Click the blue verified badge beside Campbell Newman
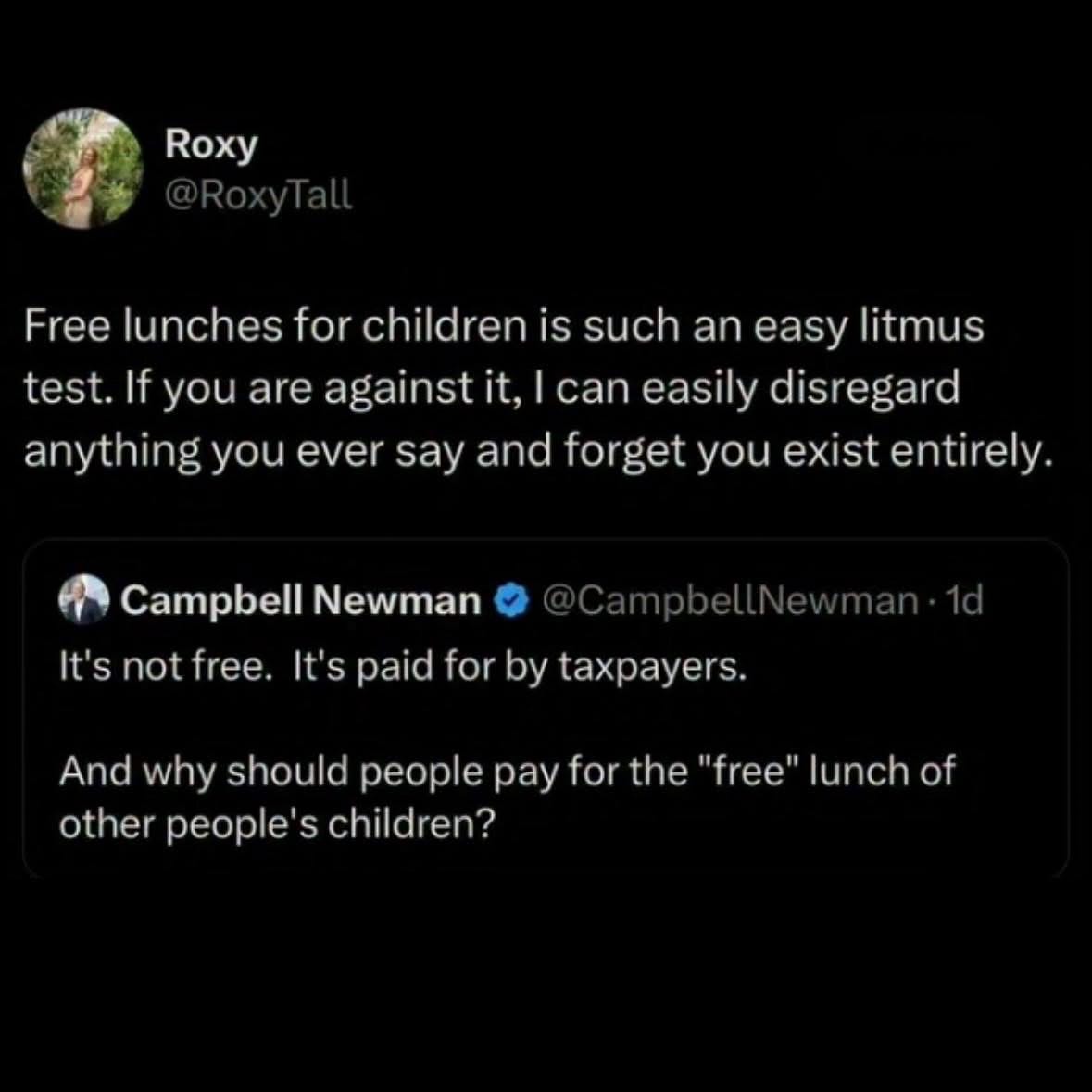The height and width of the screenshot is (1092, 1092). [512, 601]
